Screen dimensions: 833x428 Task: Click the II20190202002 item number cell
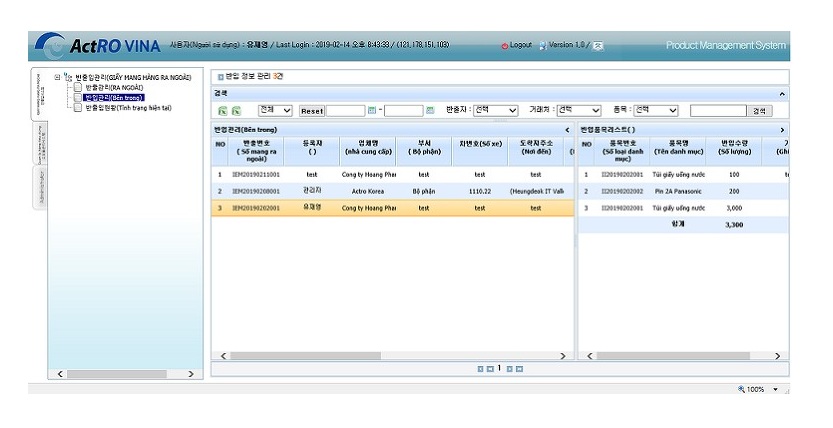[x=622, y=191]
